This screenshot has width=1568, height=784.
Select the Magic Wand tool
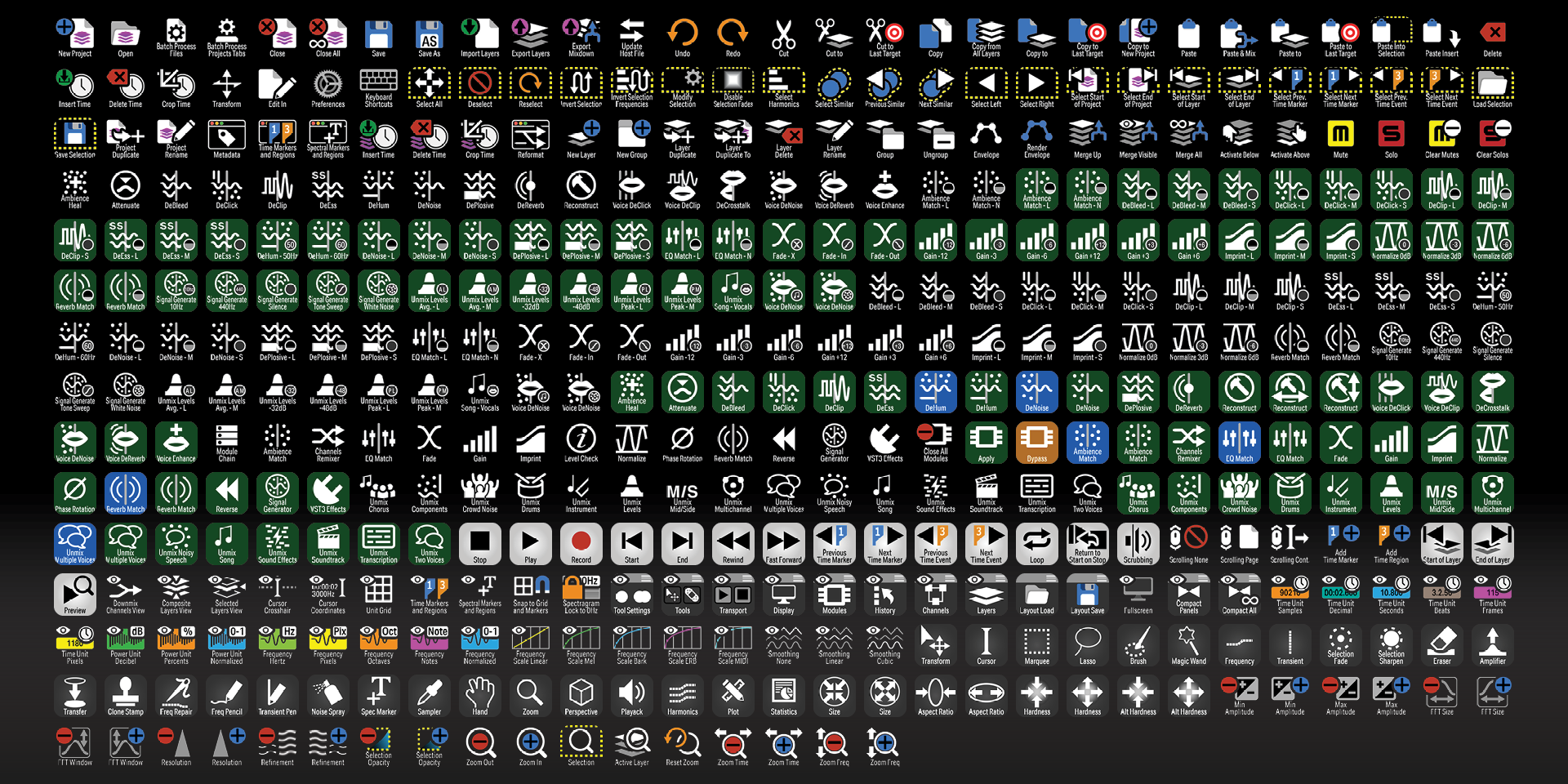pyautogui.click(x=1188, y=645)
